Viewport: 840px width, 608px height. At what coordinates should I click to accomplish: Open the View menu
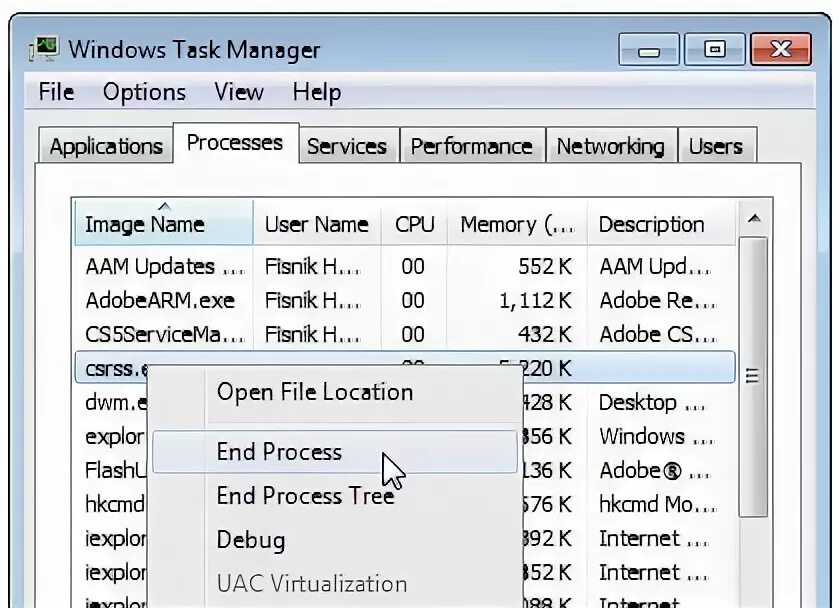pyautogui.click(x=239, y=92)
